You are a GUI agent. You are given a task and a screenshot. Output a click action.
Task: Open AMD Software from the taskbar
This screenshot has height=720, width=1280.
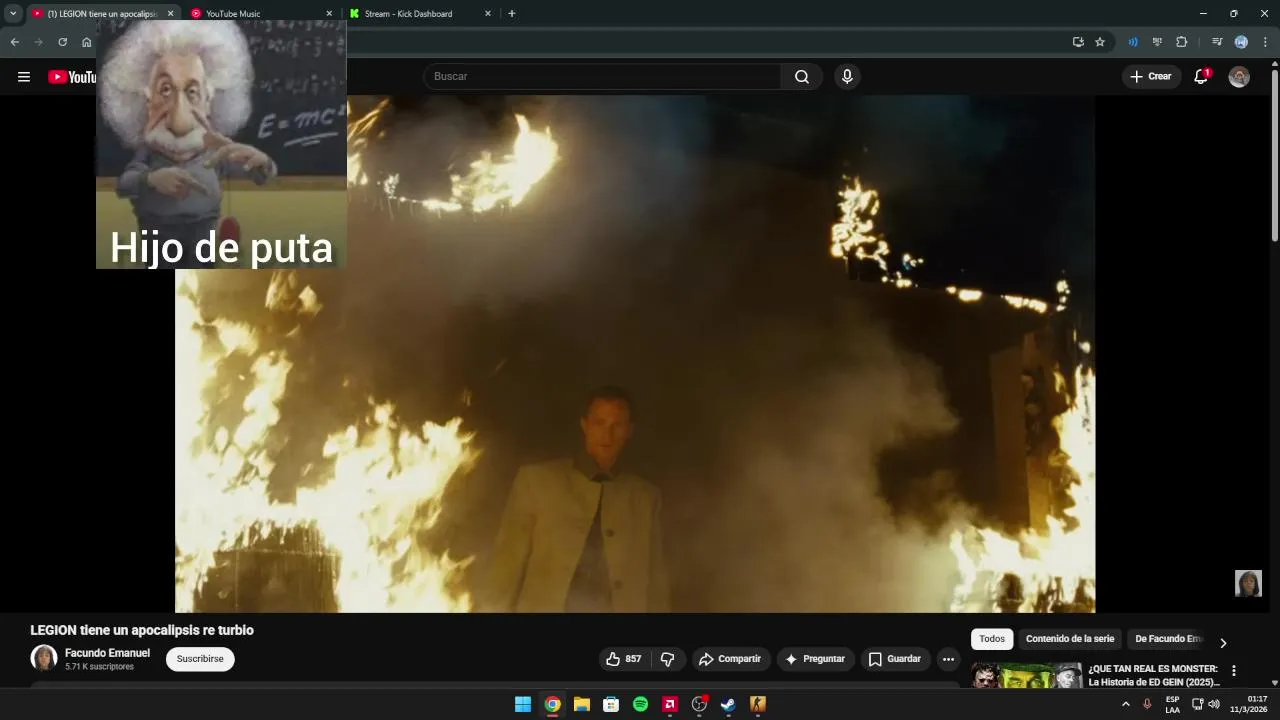(670, 704)
